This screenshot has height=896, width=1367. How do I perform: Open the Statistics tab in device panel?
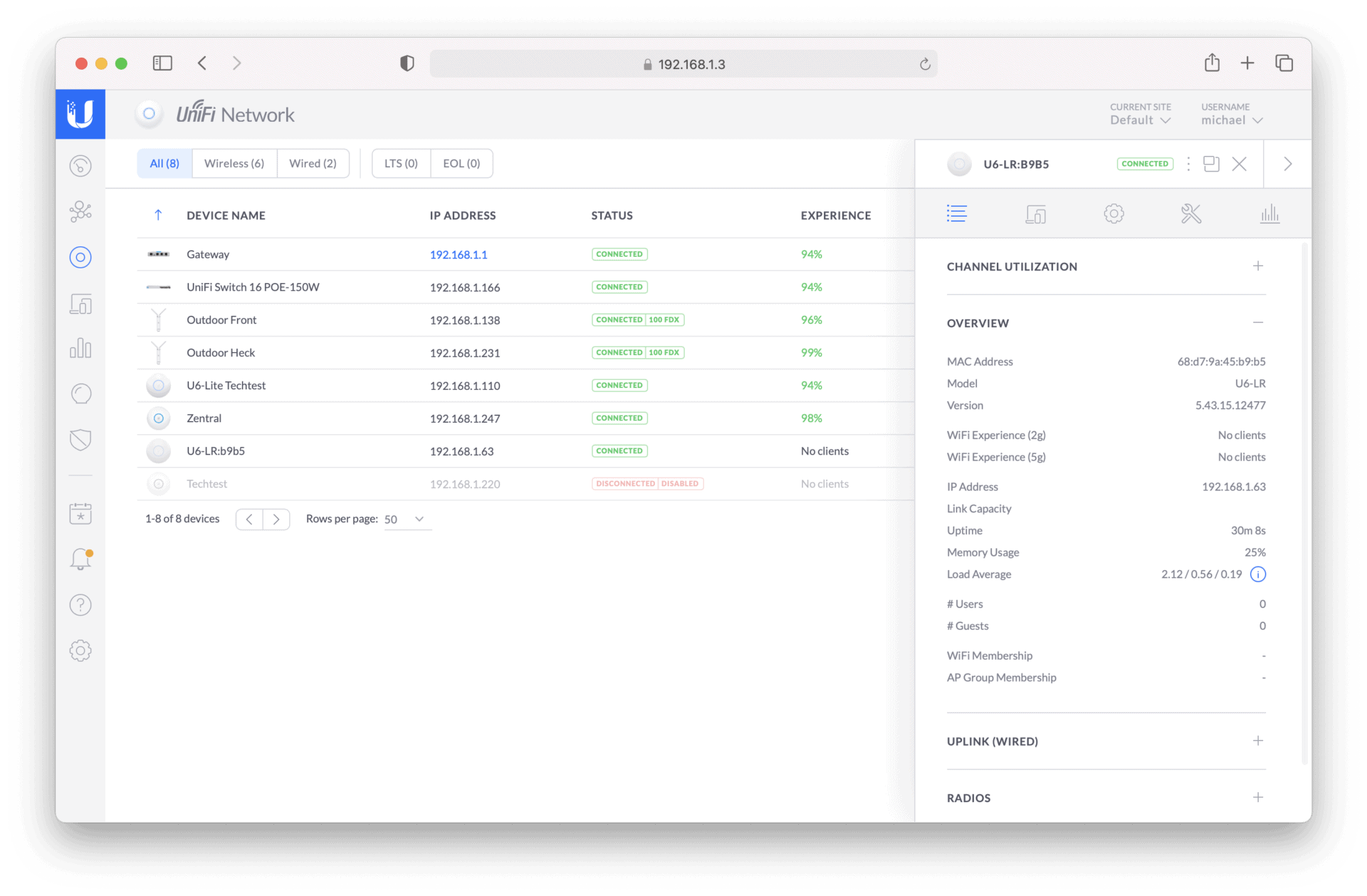tap(1269, 214)
